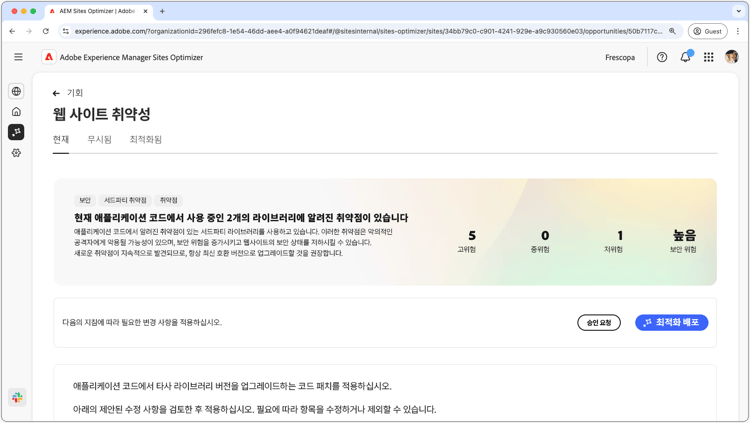
Task: Open the notifications bell
Action: [x=685, y=57]
